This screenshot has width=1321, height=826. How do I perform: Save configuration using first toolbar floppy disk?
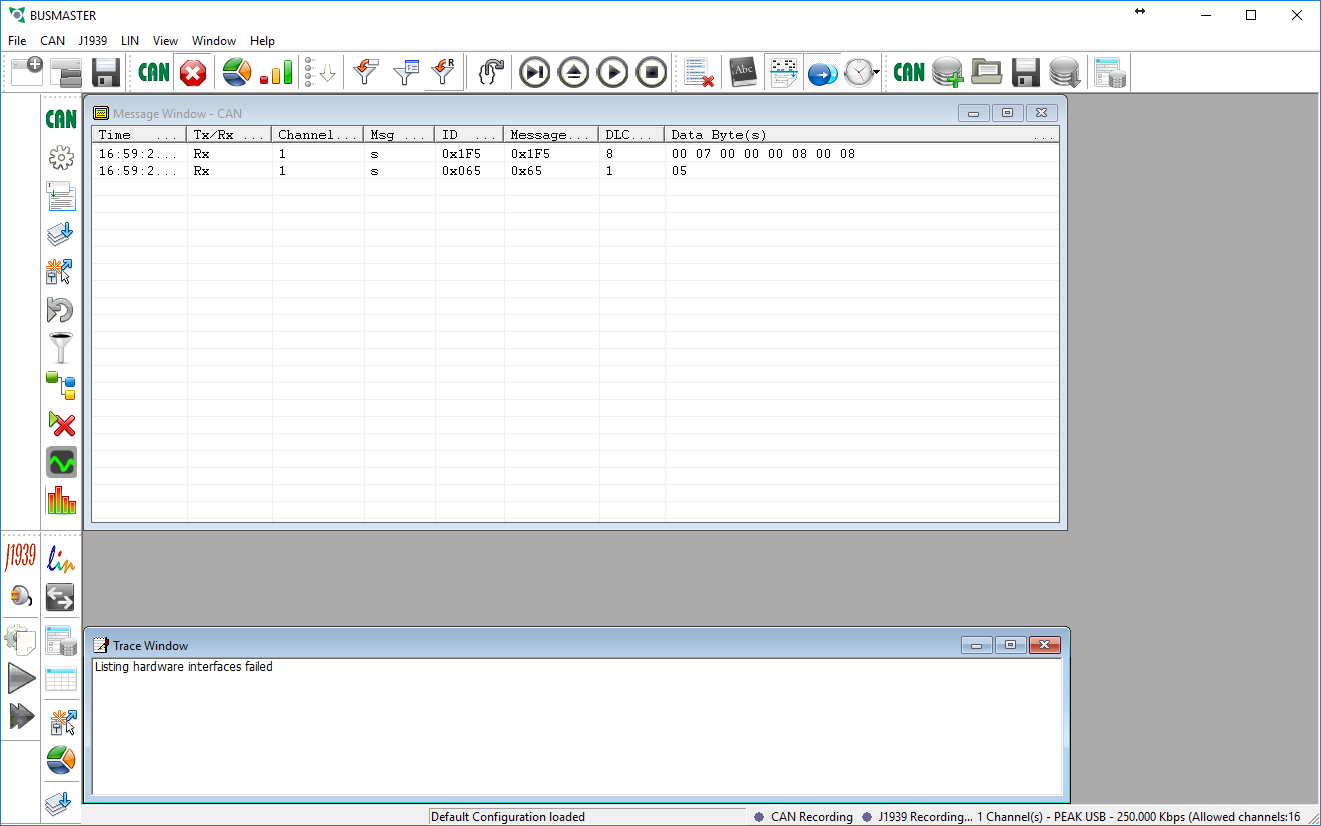(x=106, y=72)
